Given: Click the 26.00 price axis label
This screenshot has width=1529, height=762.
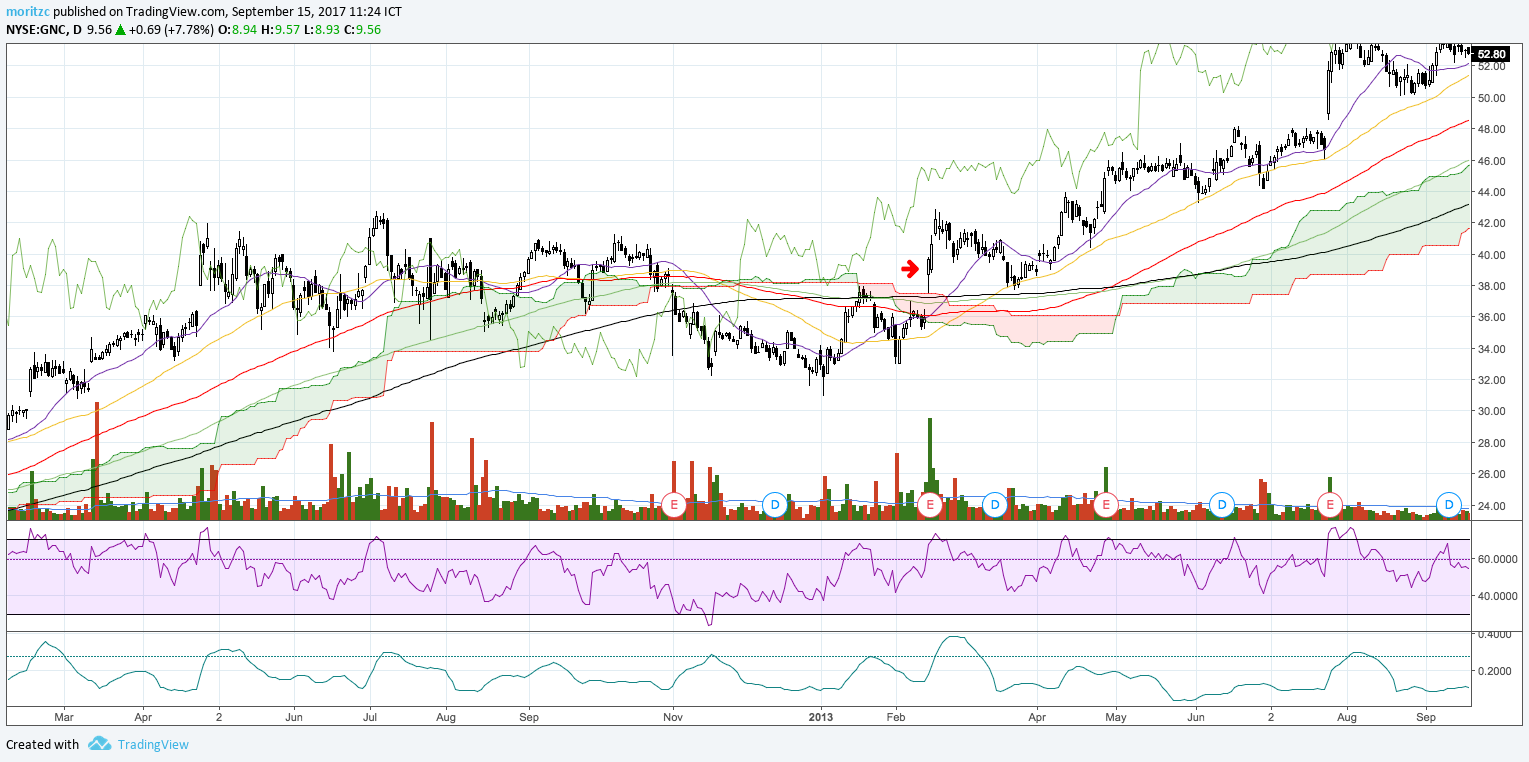Looking at the screenshot, I should pyautogui.click(x=1491, y=474).
